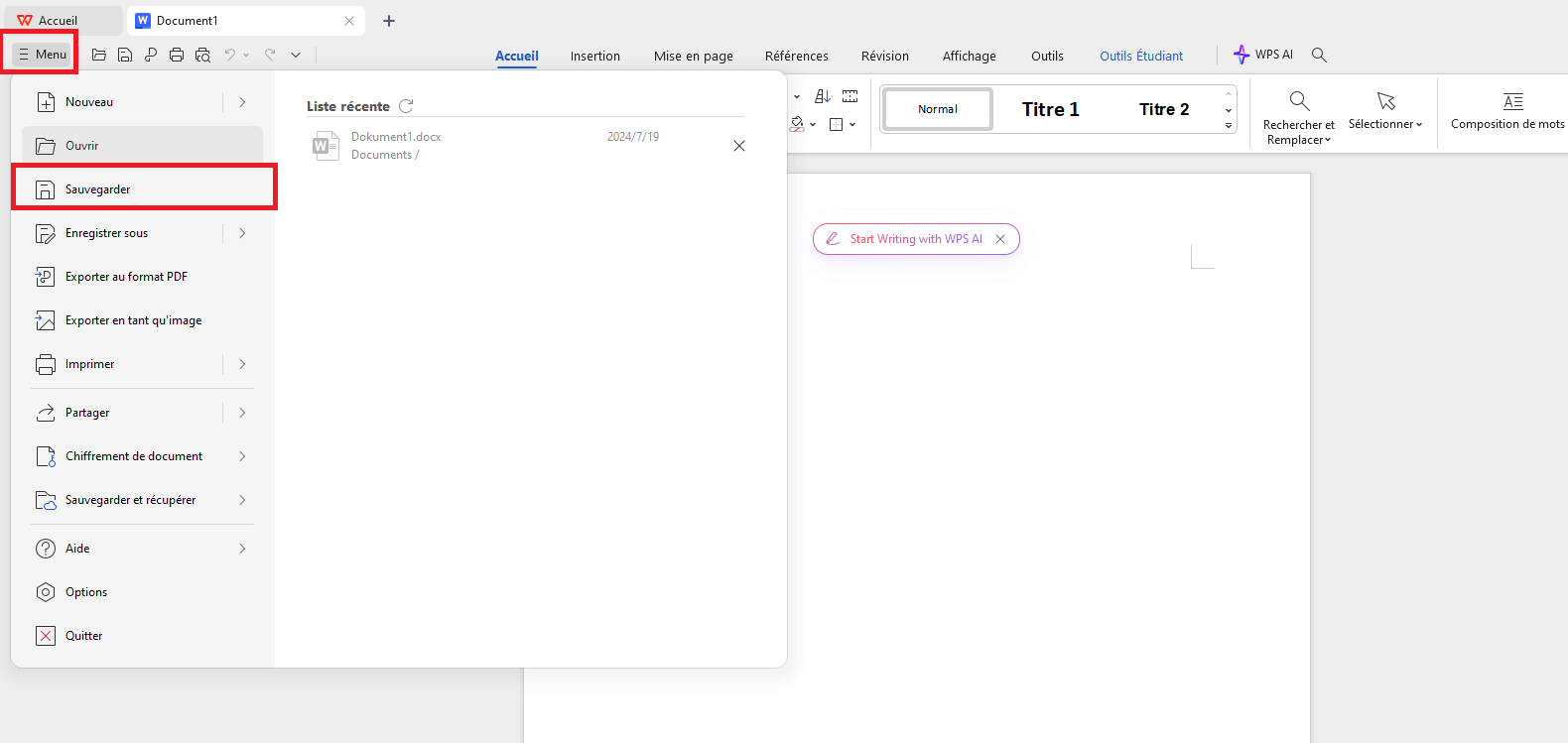Screen dimensions: 1568x743
Task: Choose Exporter au format PDF
Action: pyautogui.click(x=142, y=277)
